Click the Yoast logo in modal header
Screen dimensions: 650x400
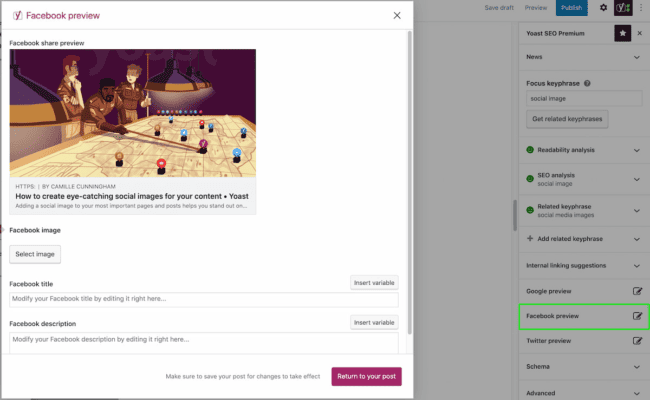(16, 16)
